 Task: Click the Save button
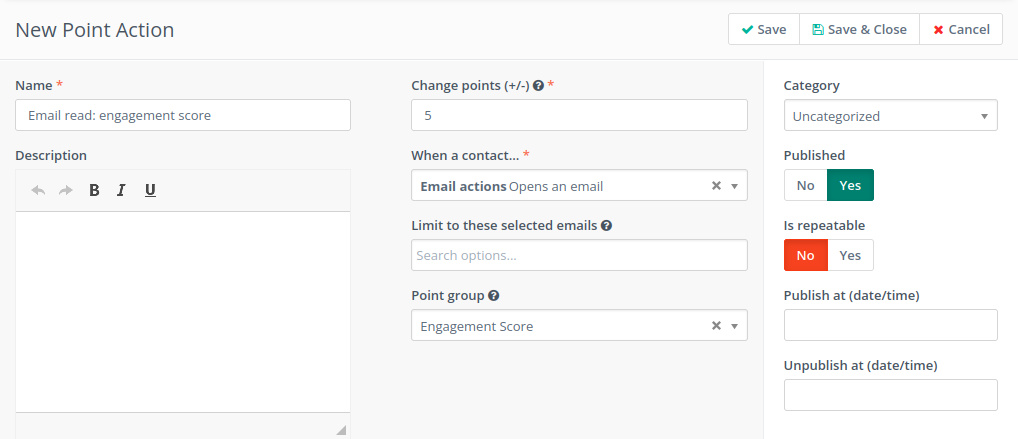coord(763,30)
